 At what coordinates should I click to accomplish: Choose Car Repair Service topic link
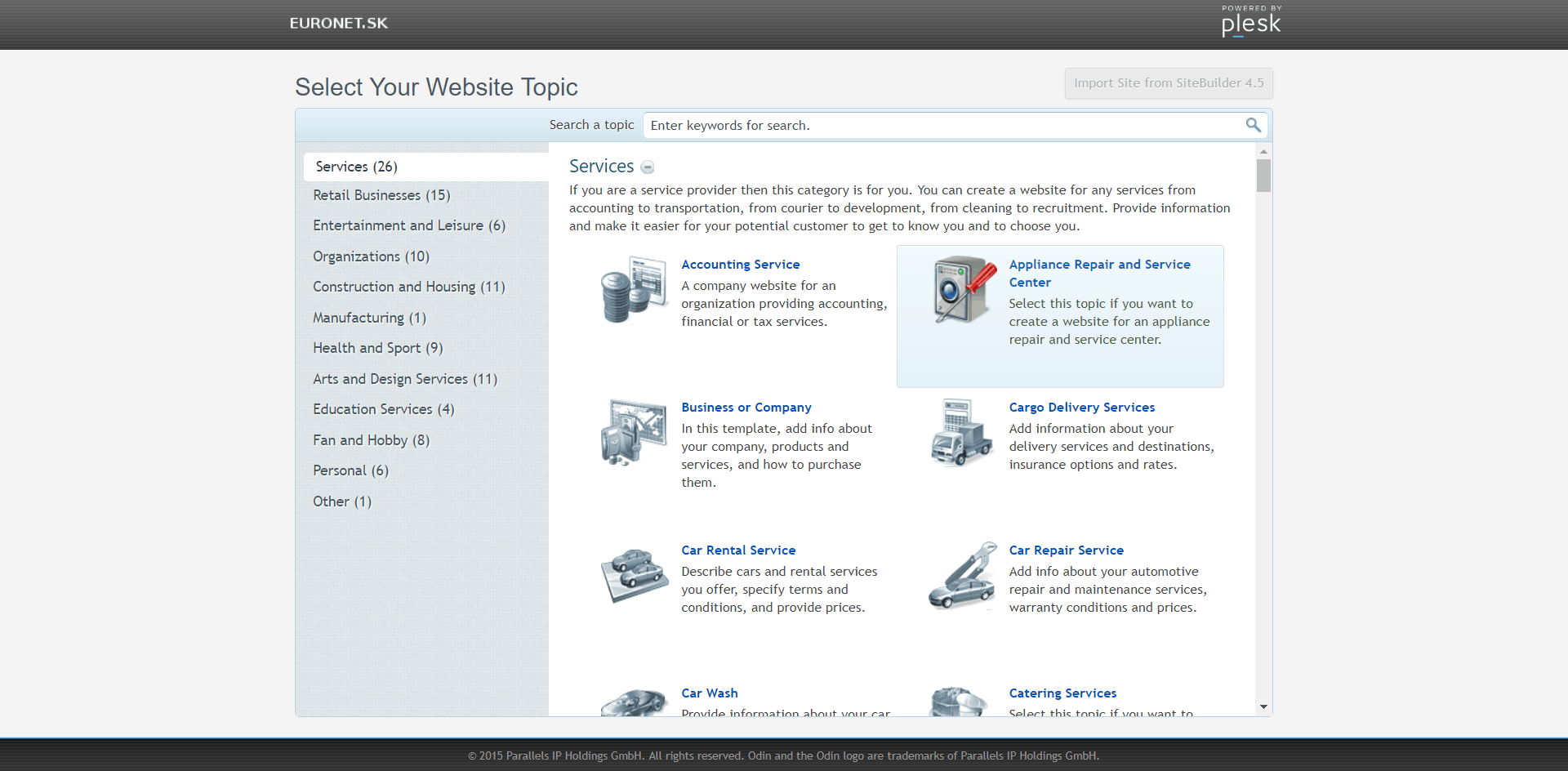click(x=1067, y=550)
